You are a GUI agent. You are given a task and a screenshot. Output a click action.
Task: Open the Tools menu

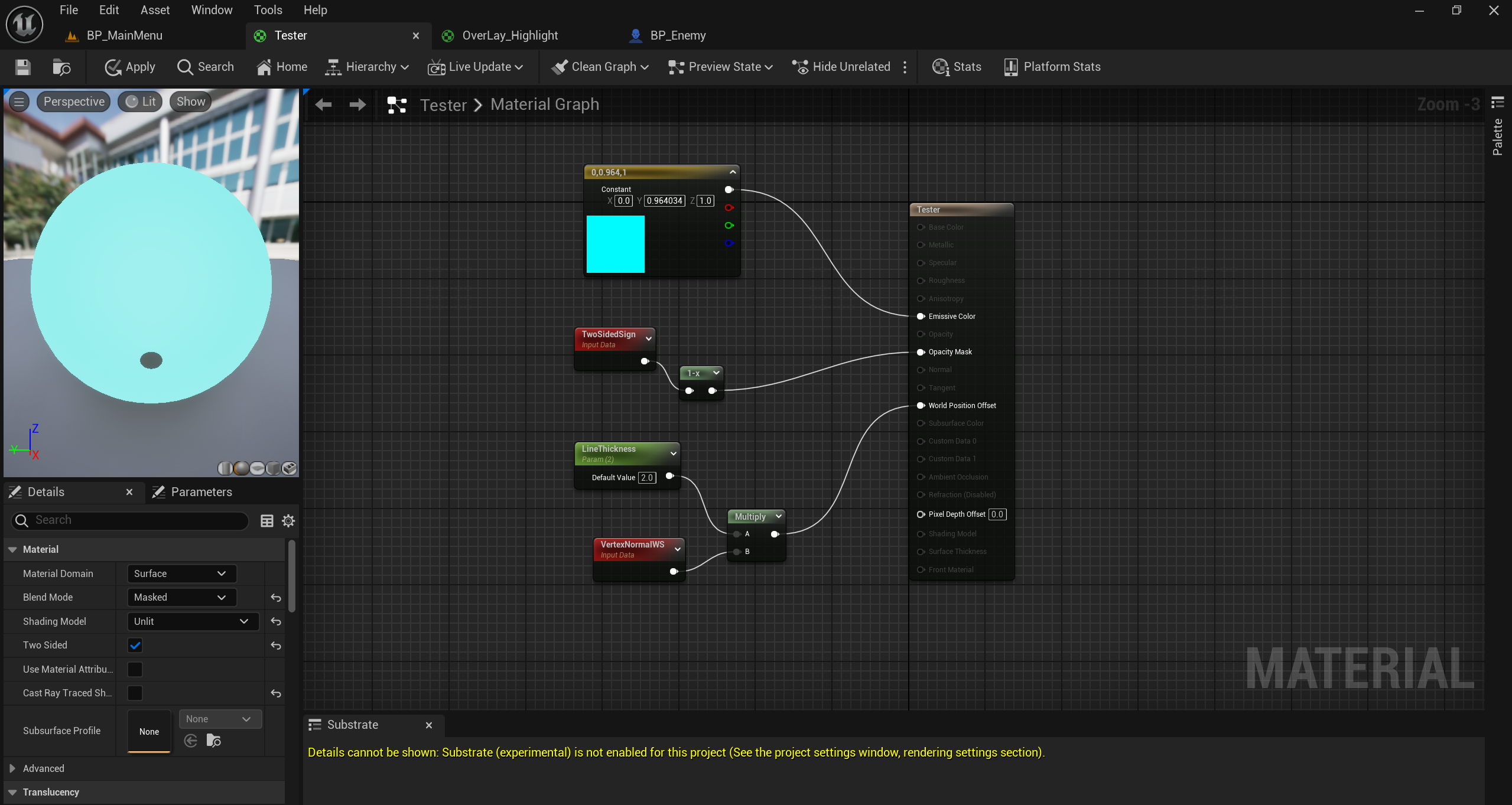point(268,10)
